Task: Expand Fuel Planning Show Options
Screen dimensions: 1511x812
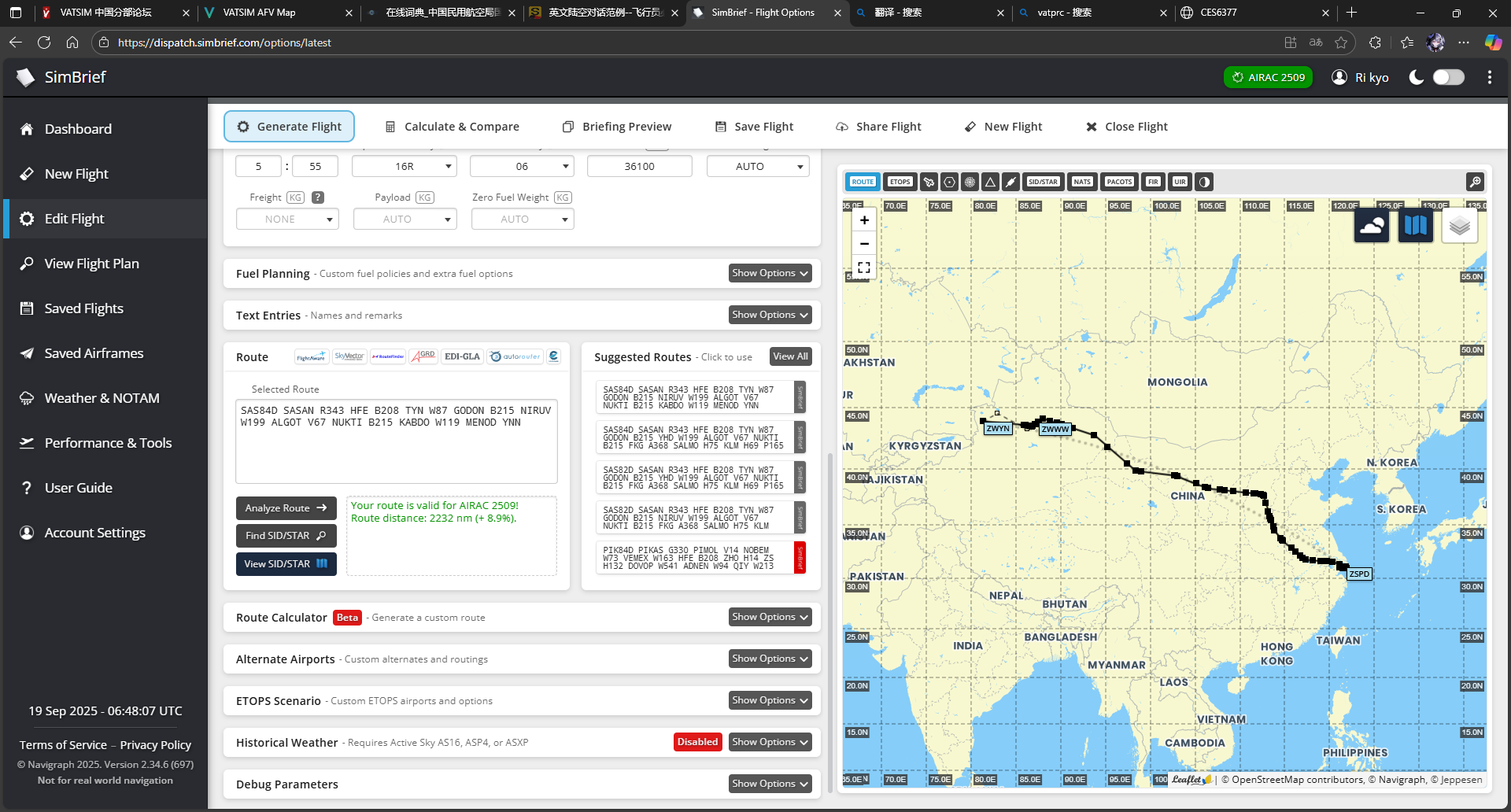Action: click(x=770, y=273)
